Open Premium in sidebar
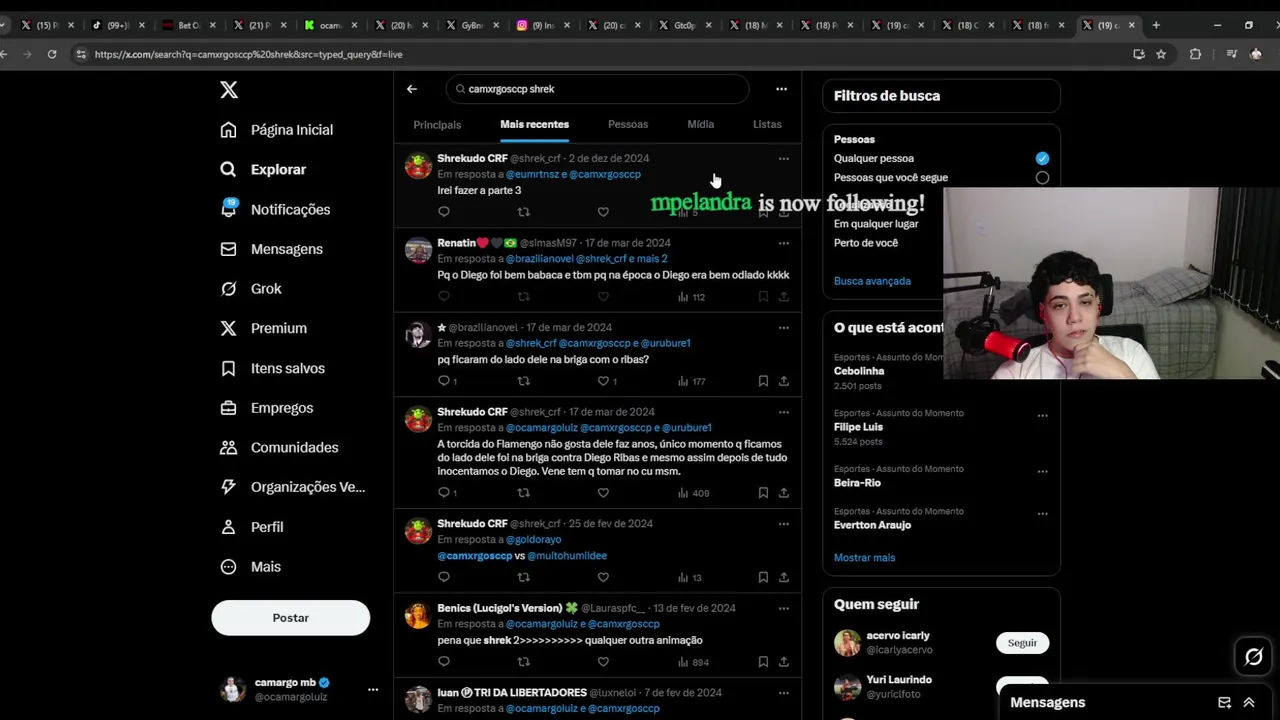The image size is (1280, 720). 264,328
